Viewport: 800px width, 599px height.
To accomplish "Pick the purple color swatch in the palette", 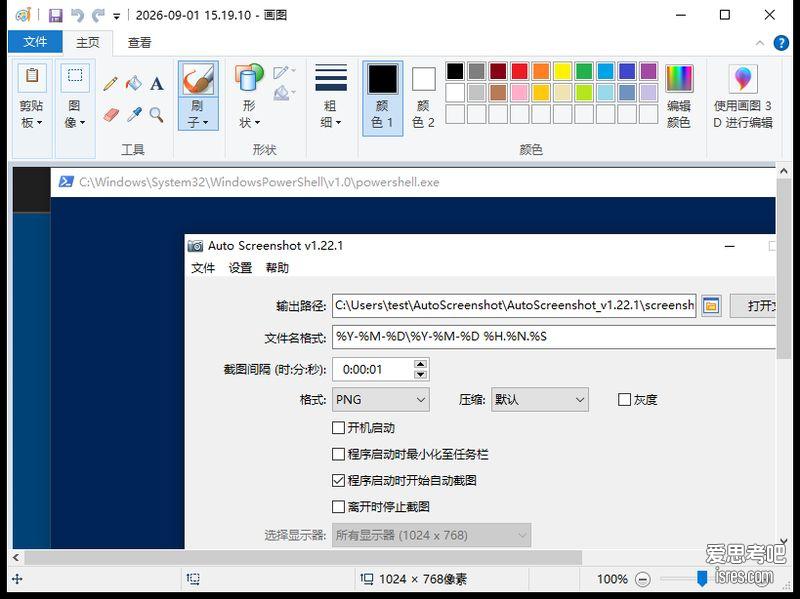I will pyautogui.click(x=648, y=71).
